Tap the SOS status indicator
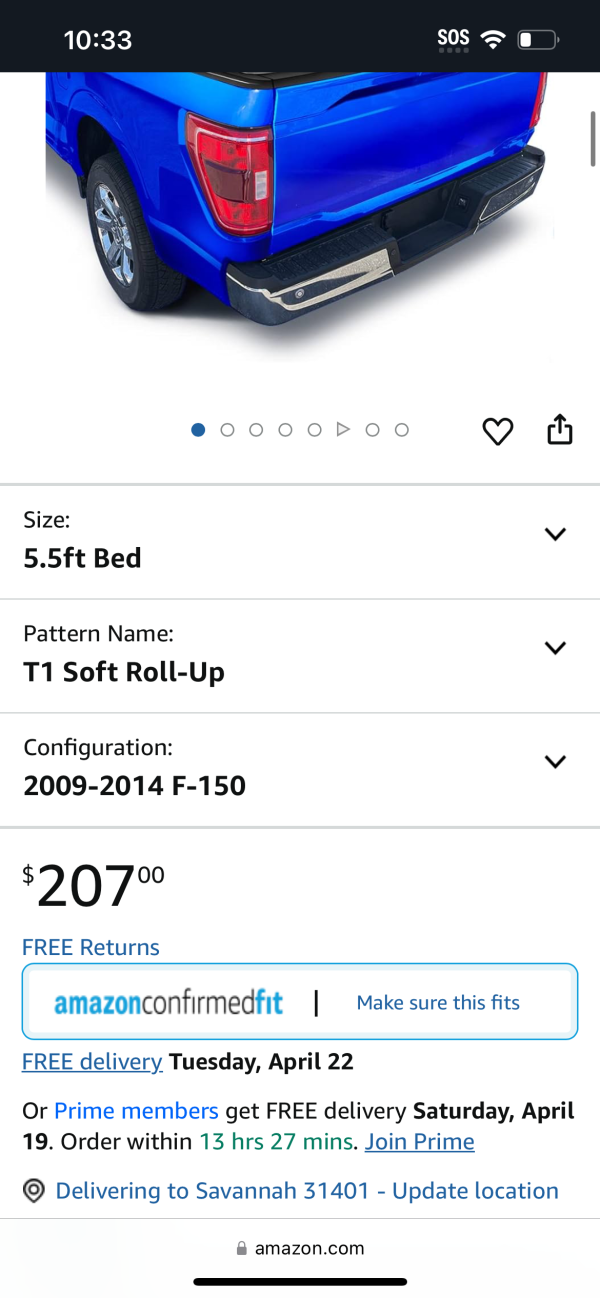 pos(453,40)
